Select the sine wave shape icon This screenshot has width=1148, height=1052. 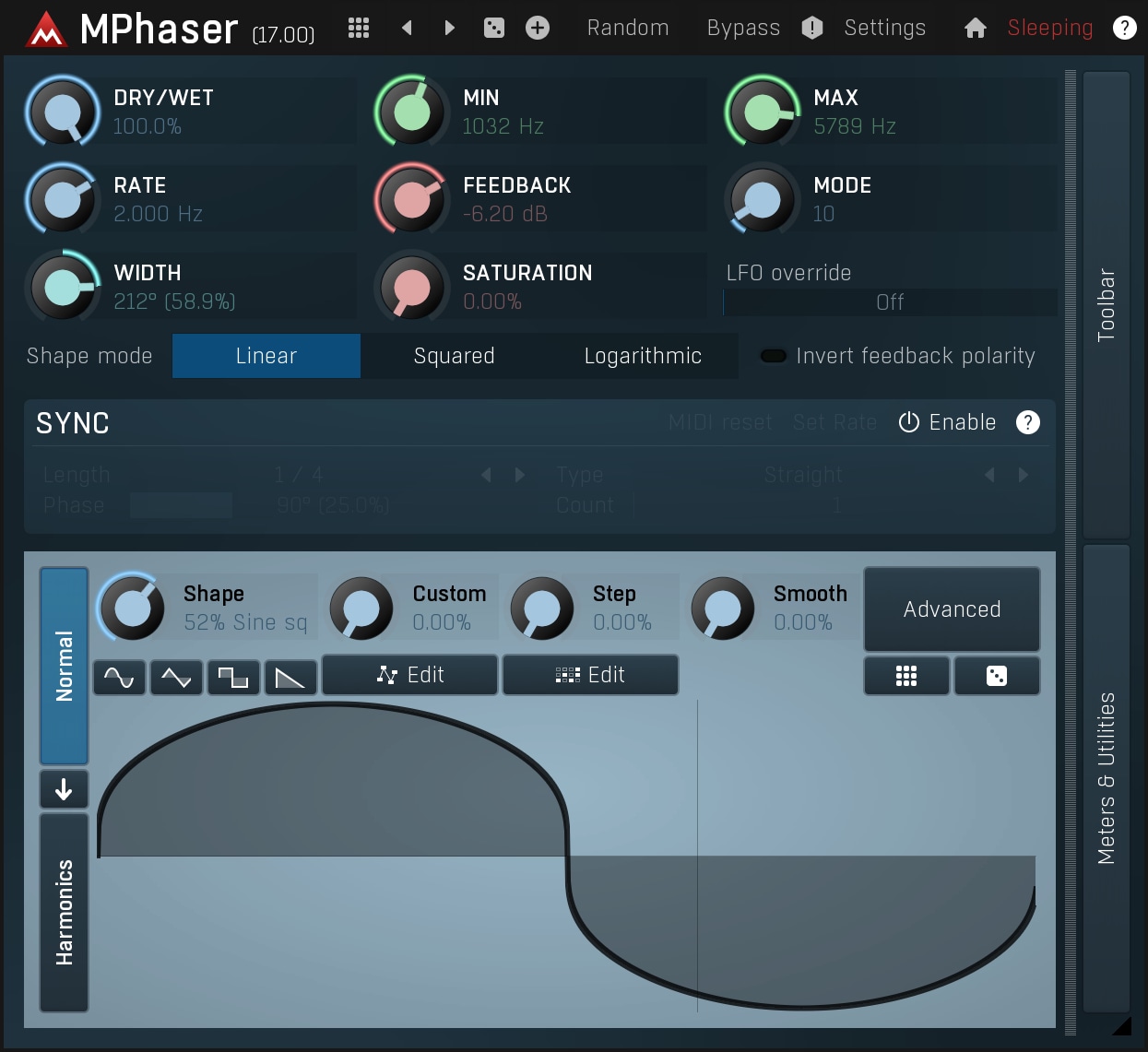pyautogui.click(x=119, y=677)
